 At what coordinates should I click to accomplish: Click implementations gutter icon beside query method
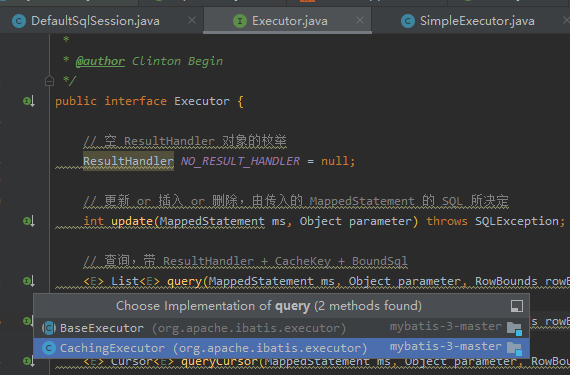point(29,281)
